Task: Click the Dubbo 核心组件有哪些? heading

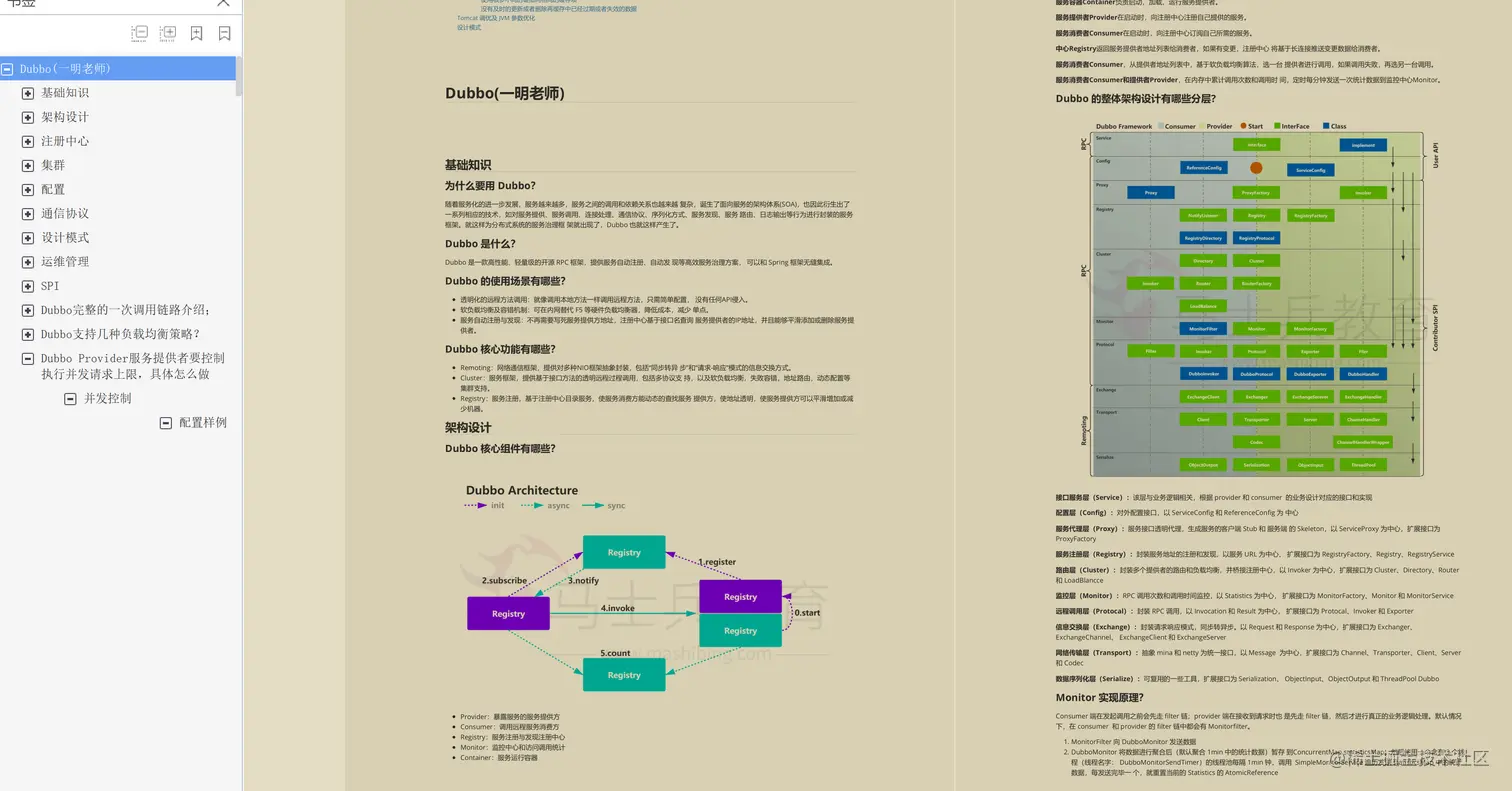Action: pyautogui.click(x=500, y=448)
